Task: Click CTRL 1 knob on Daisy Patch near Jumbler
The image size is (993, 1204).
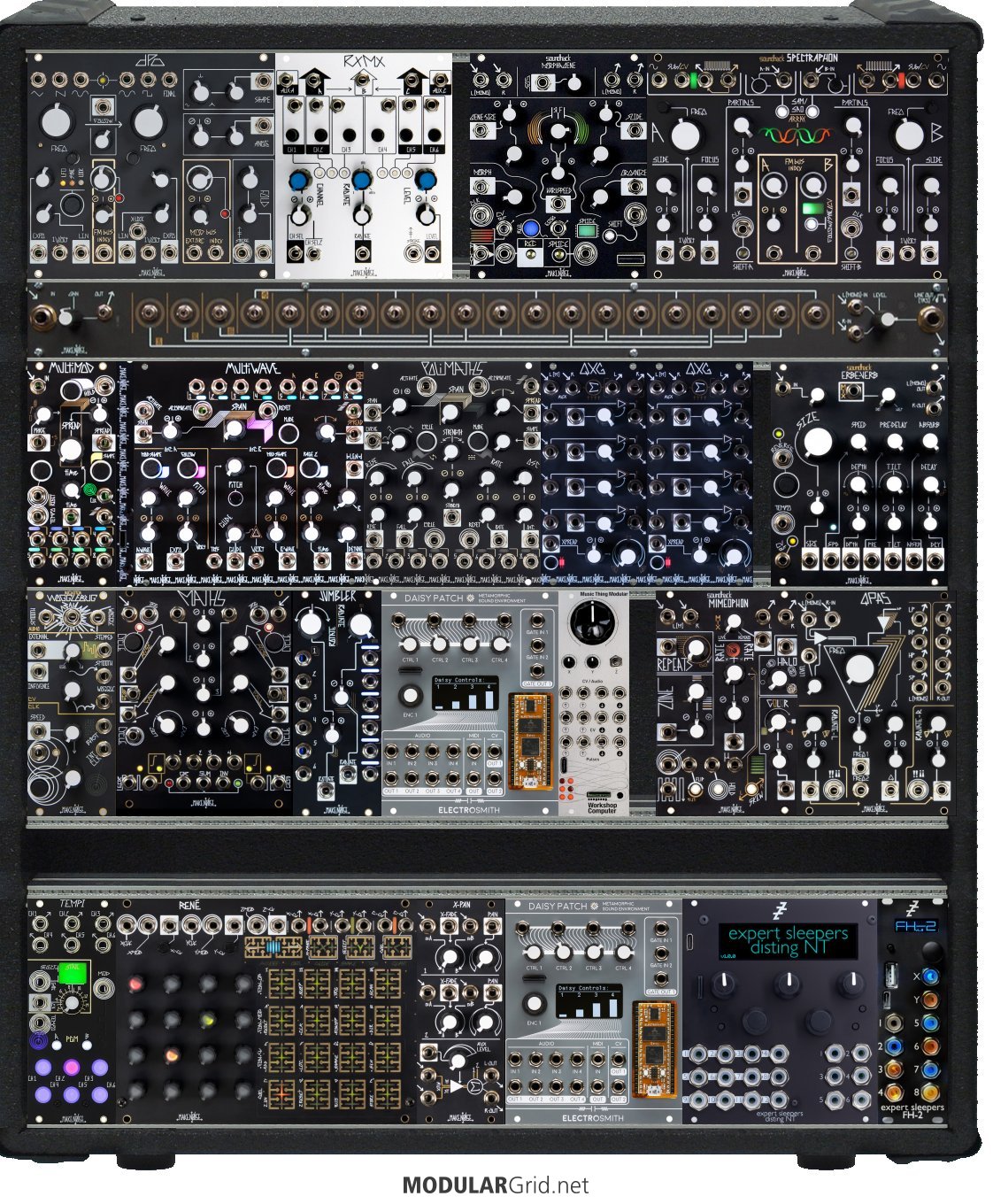Action: [410, 644]
